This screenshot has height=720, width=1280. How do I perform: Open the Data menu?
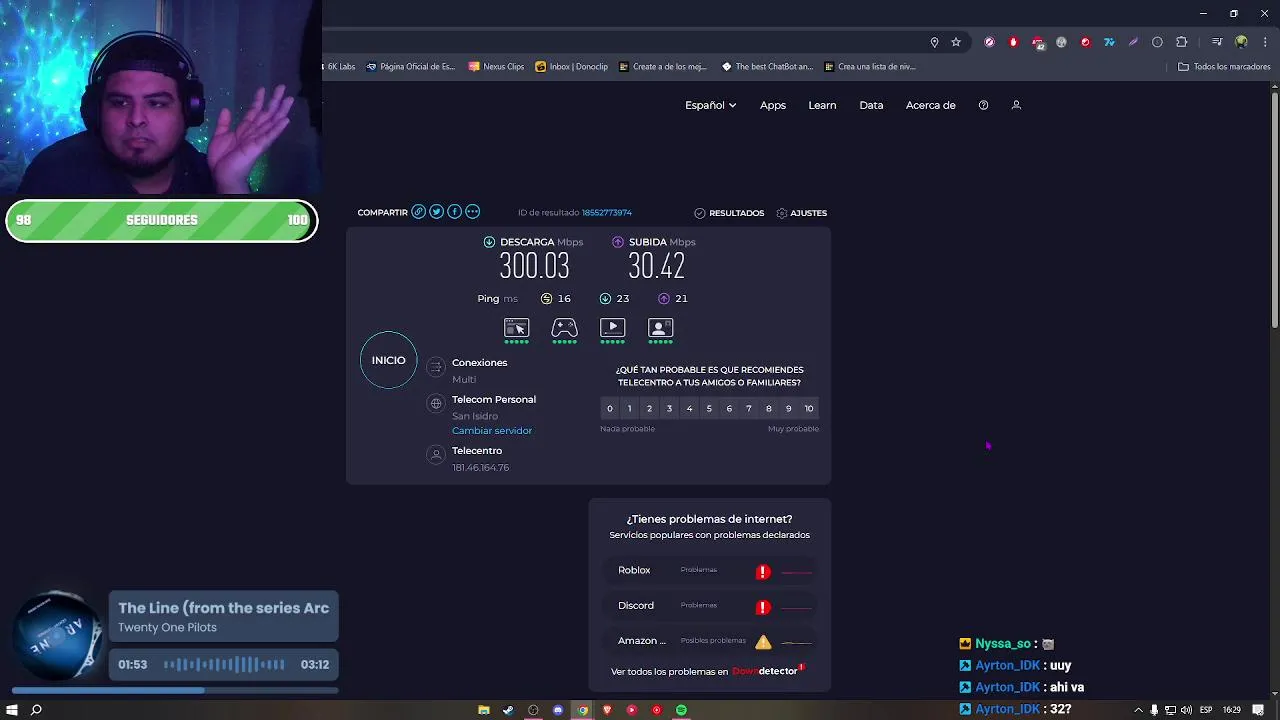[871, 105]
